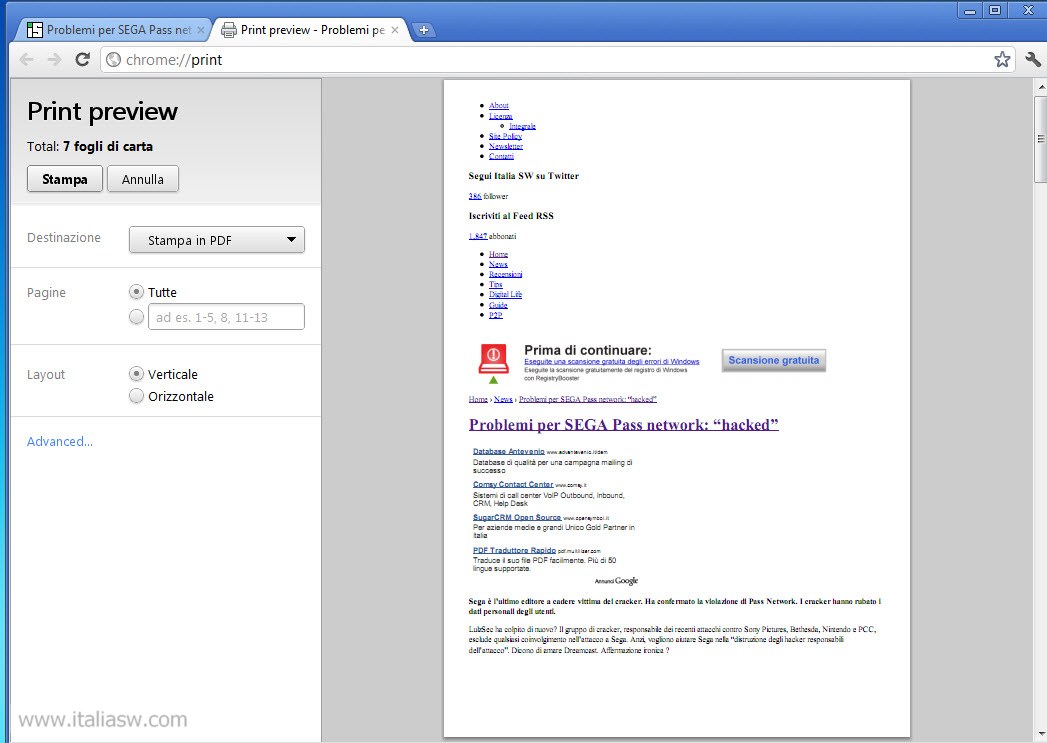Viewport: 1047px width, 743px height.
Task: Close the Print preview tab
Action: click(x=395, y=30)
